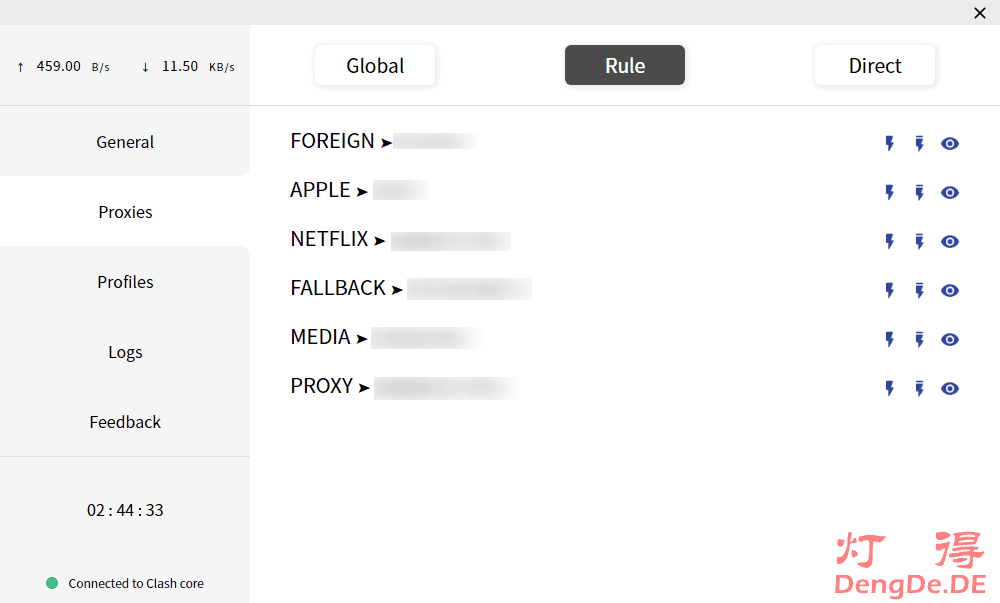This screenshot has width=1000, height=603.
Task: Click the plain lightning bolt in PROXY row
Action: tap(889, 388)
